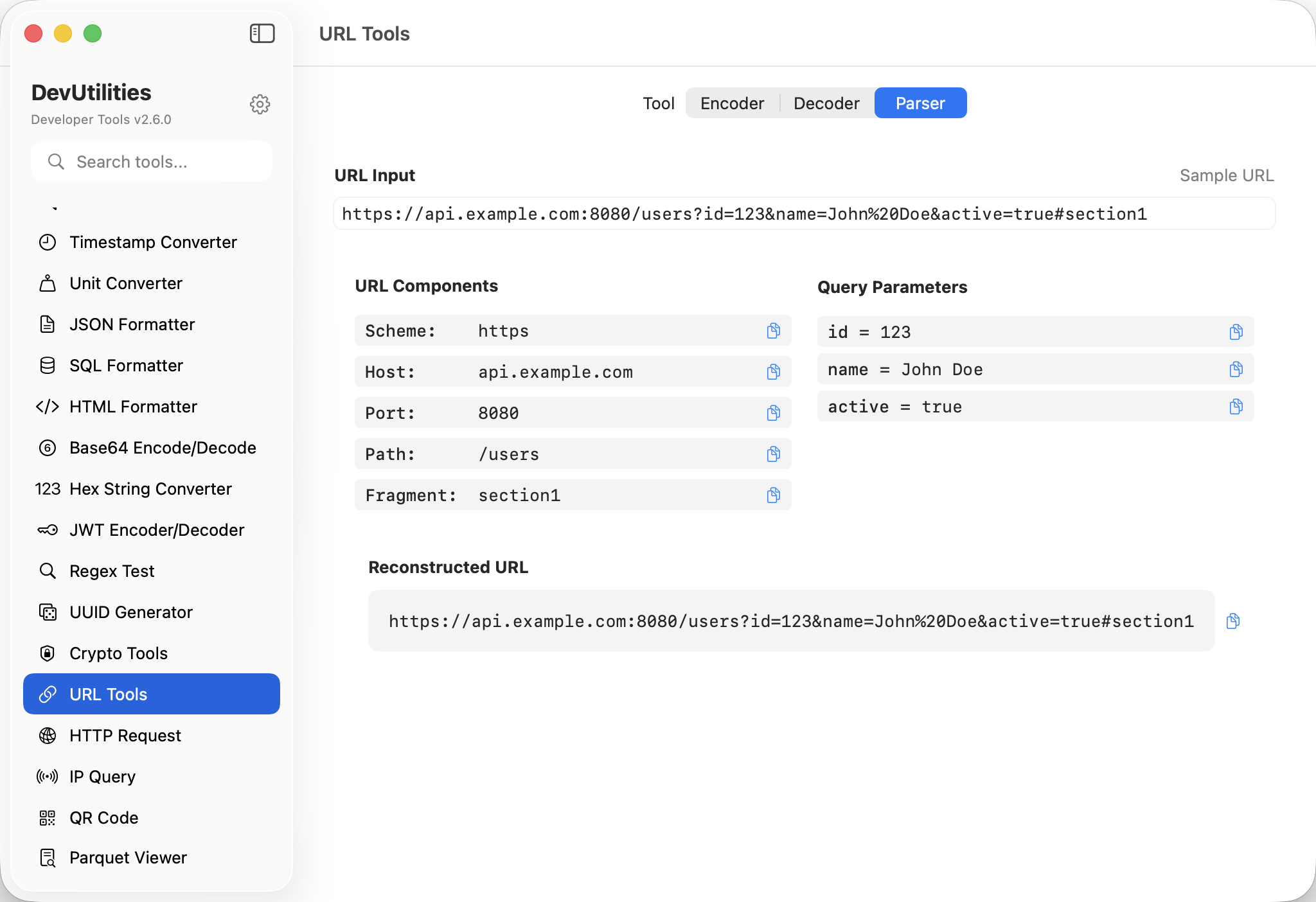Copy the Host value api.example.com
This screenshot has width=1316, height=902.
pos(773,372)
